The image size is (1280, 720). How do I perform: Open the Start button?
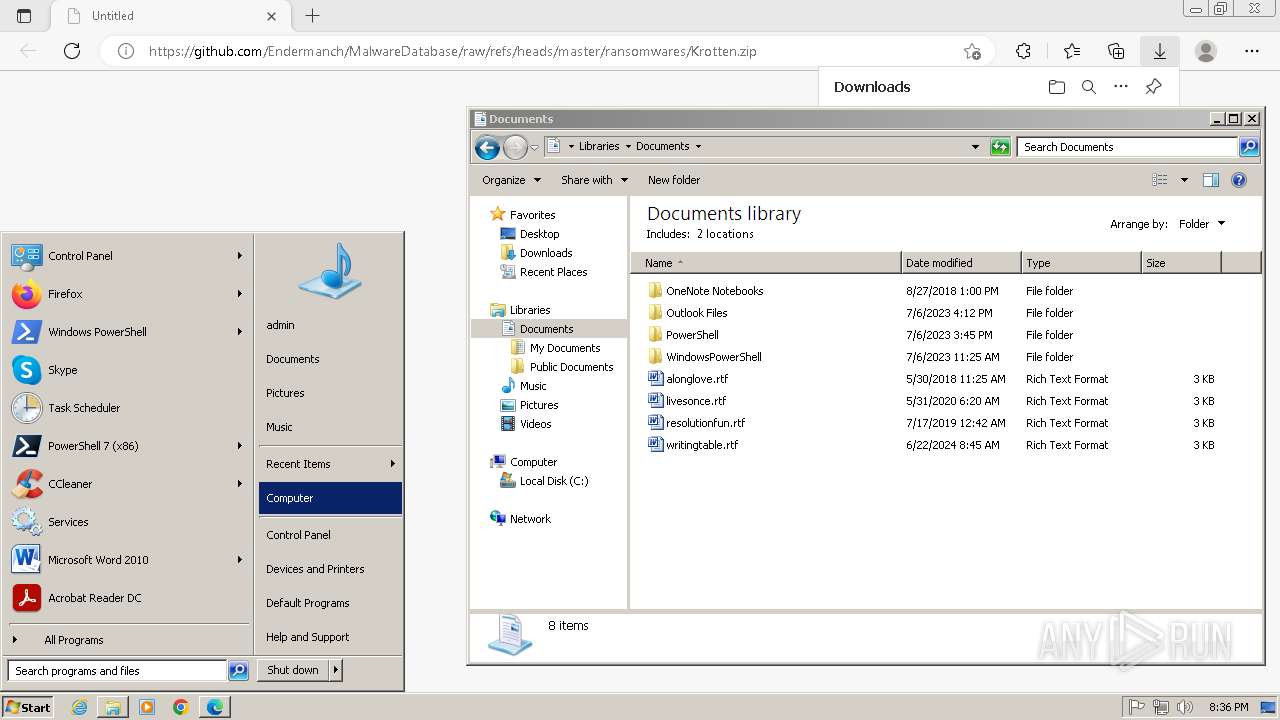tap(28, 707)
